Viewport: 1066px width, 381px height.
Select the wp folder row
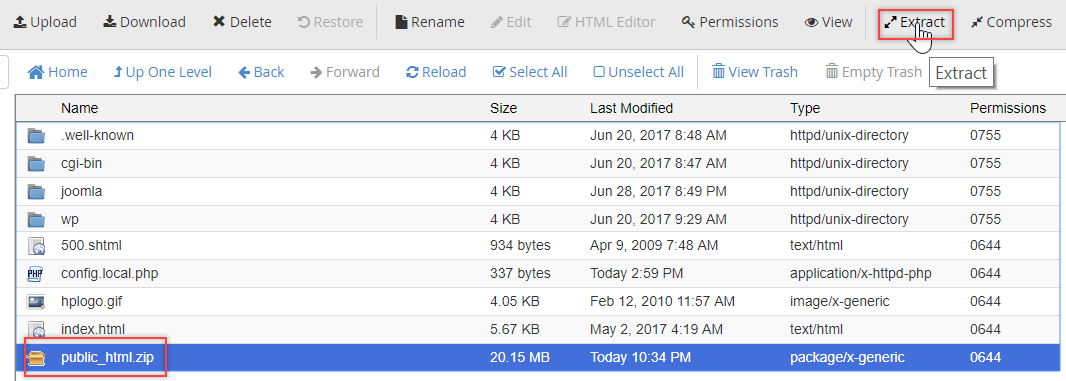click(x=537, y=219)
